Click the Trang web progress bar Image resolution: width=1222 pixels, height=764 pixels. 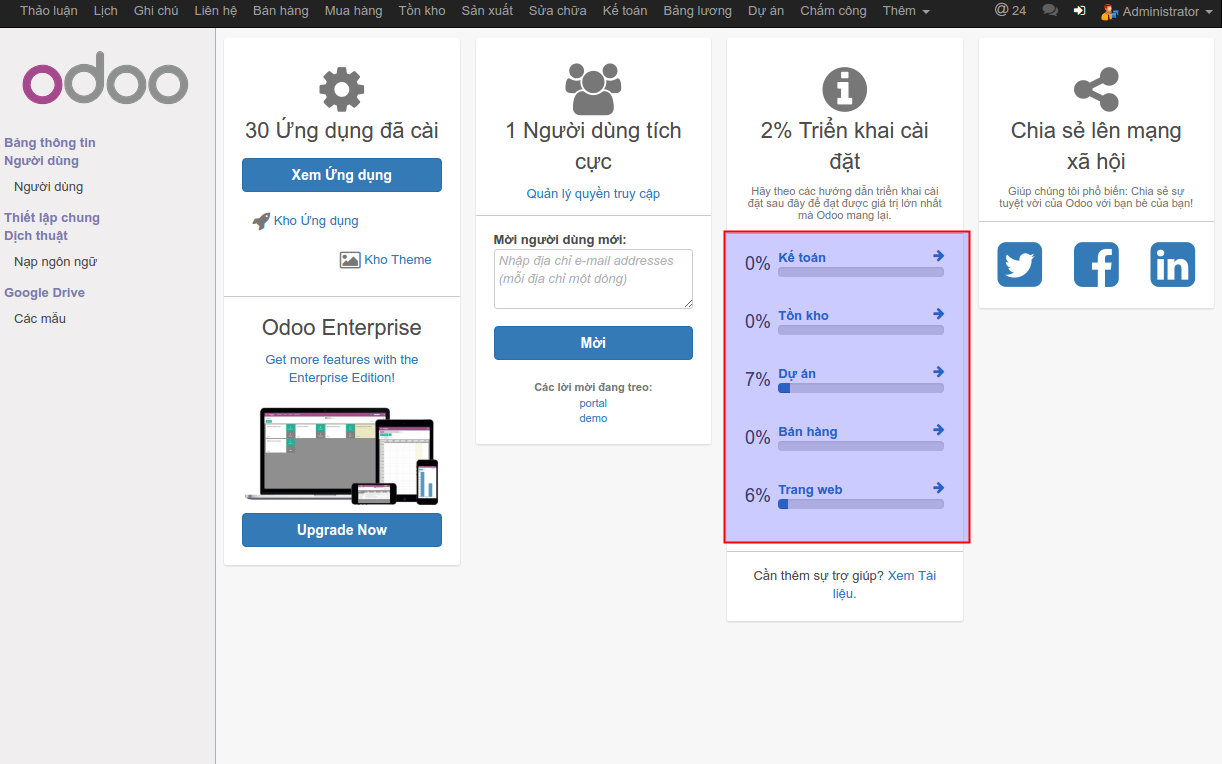click(x=861, y=504)
